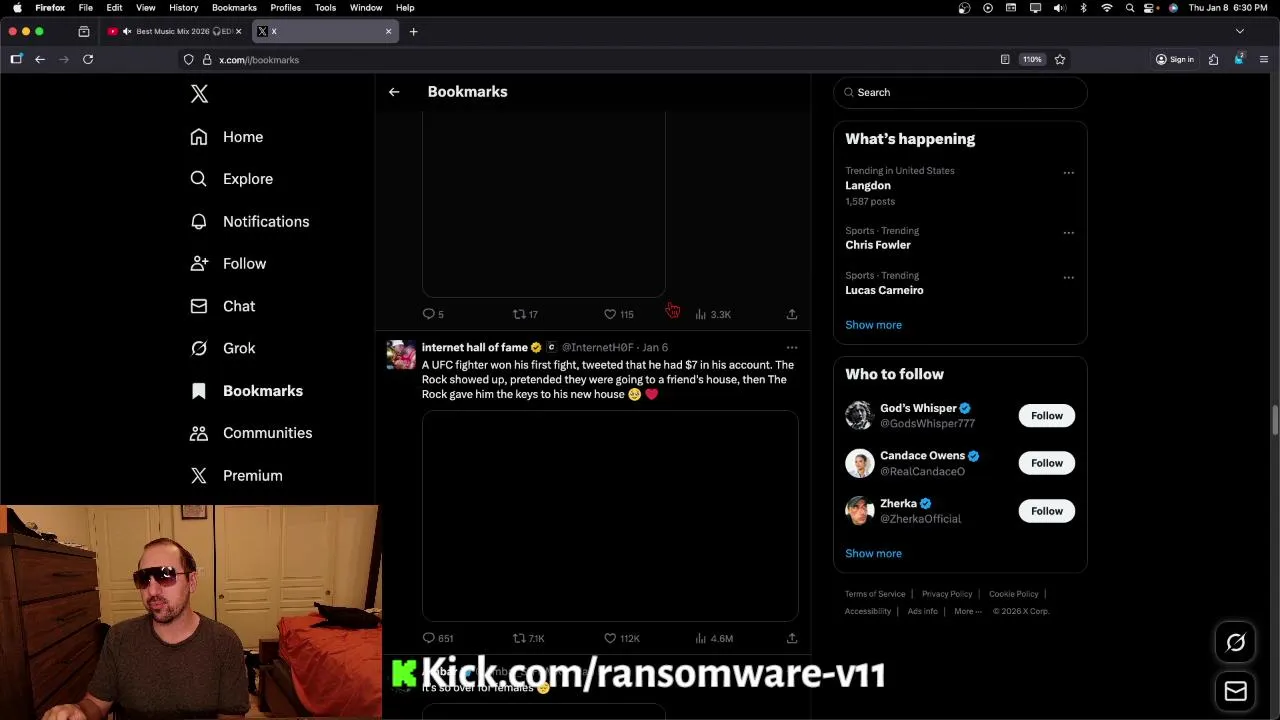Open a new Firefox tab
This screenshot has height=720, width=1280.
(413, 31)
